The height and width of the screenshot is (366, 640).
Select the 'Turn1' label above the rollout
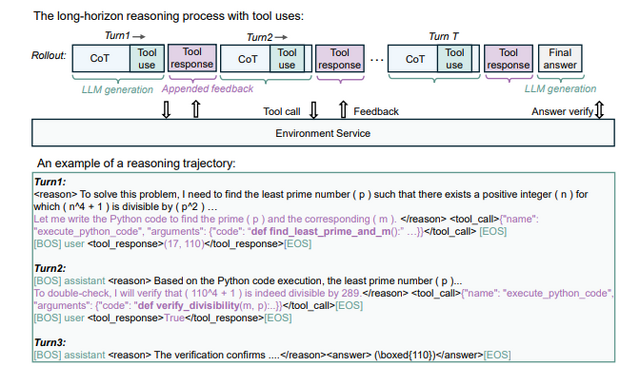click(x=117, y=35)
